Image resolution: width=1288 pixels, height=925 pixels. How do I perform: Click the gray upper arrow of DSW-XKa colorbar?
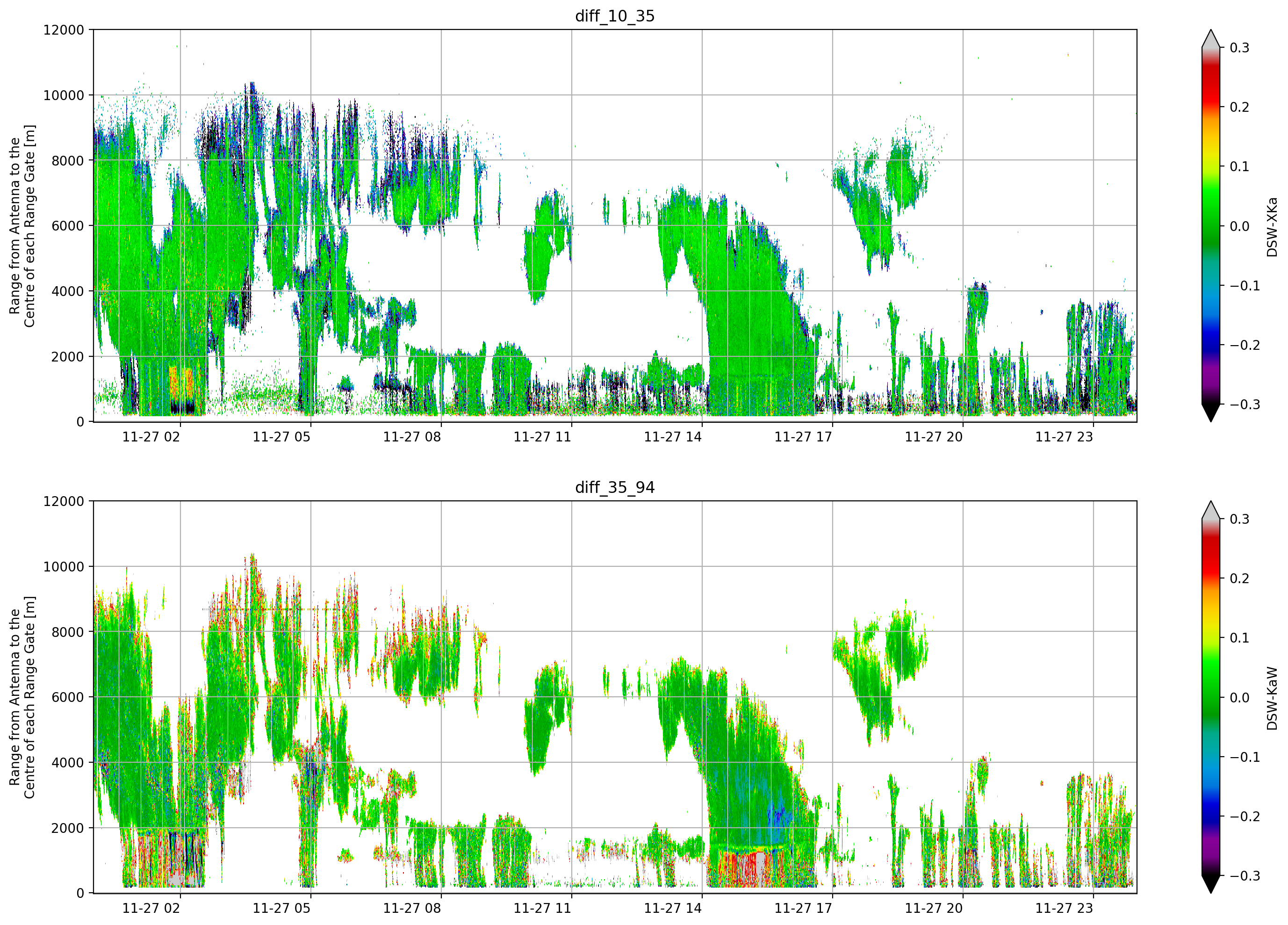(1211, 40)
